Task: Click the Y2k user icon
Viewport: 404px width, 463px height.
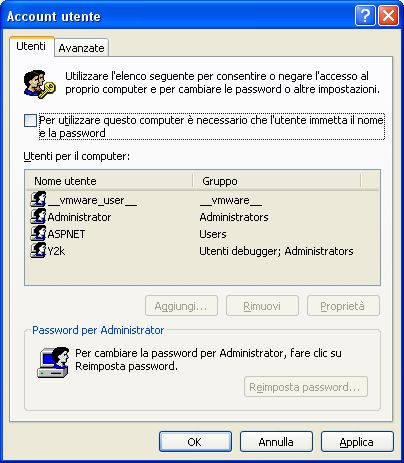Action: 38,250
